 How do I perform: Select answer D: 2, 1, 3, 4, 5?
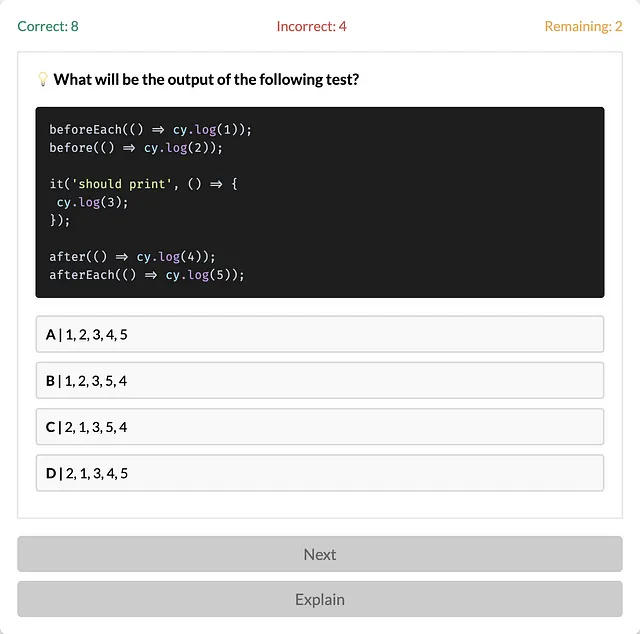pyautogui.click(x=320, y=473)
